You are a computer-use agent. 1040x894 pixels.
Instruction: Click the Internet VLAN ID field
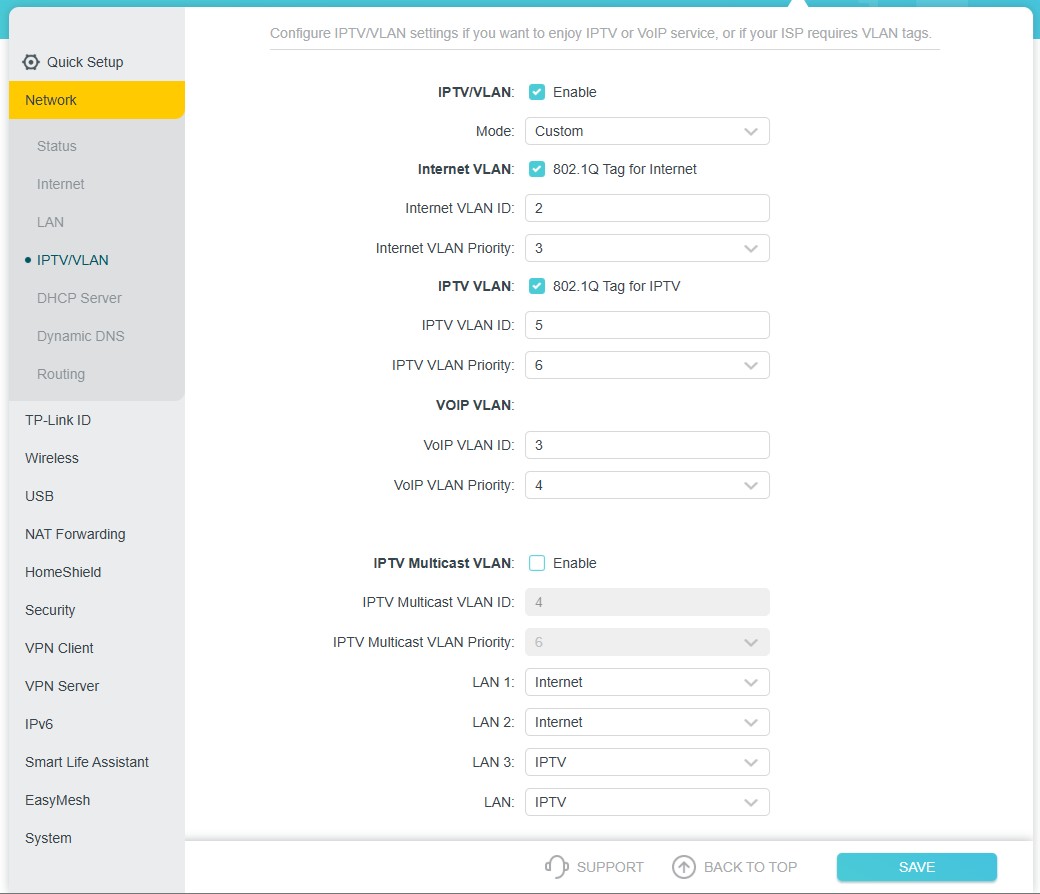pos(647,208)
